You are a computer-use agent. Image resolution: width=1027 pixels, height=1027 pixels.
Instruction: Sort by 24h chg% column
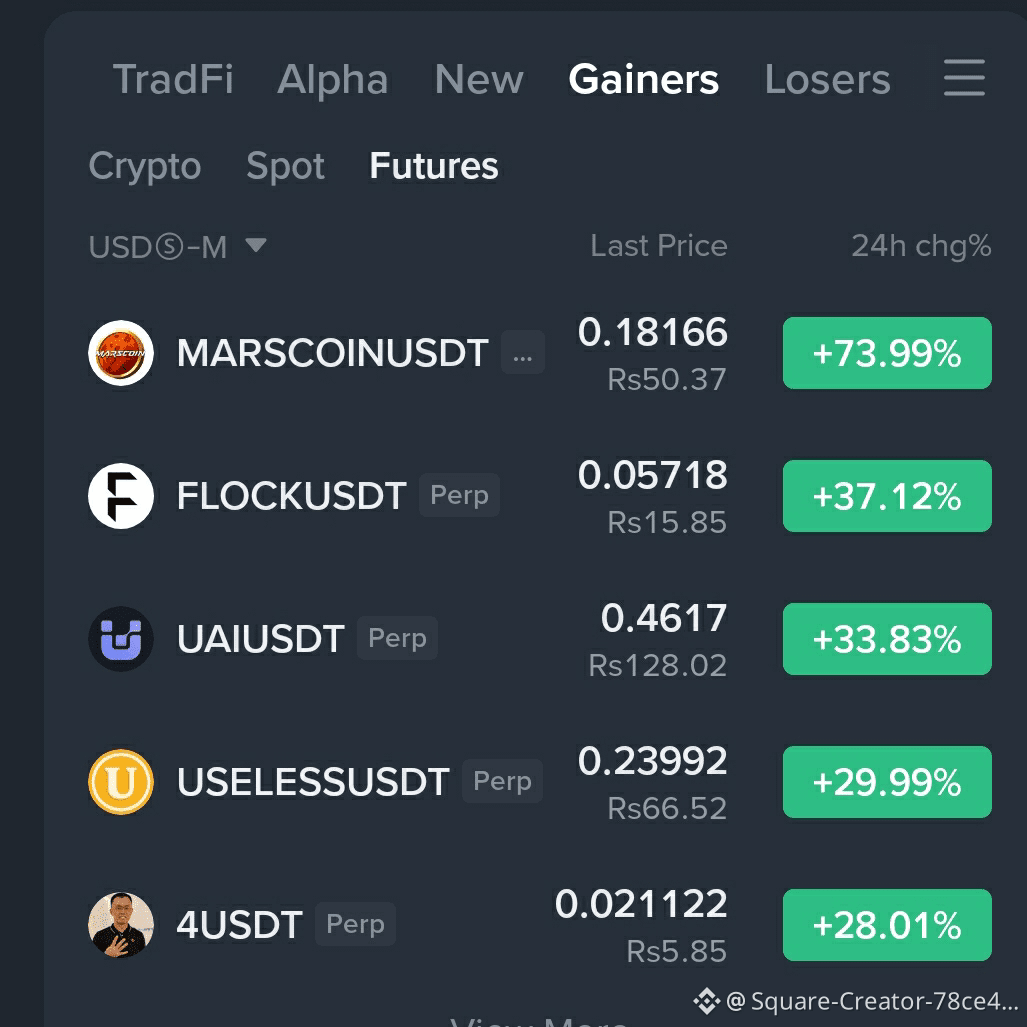(x=921, y=246)
